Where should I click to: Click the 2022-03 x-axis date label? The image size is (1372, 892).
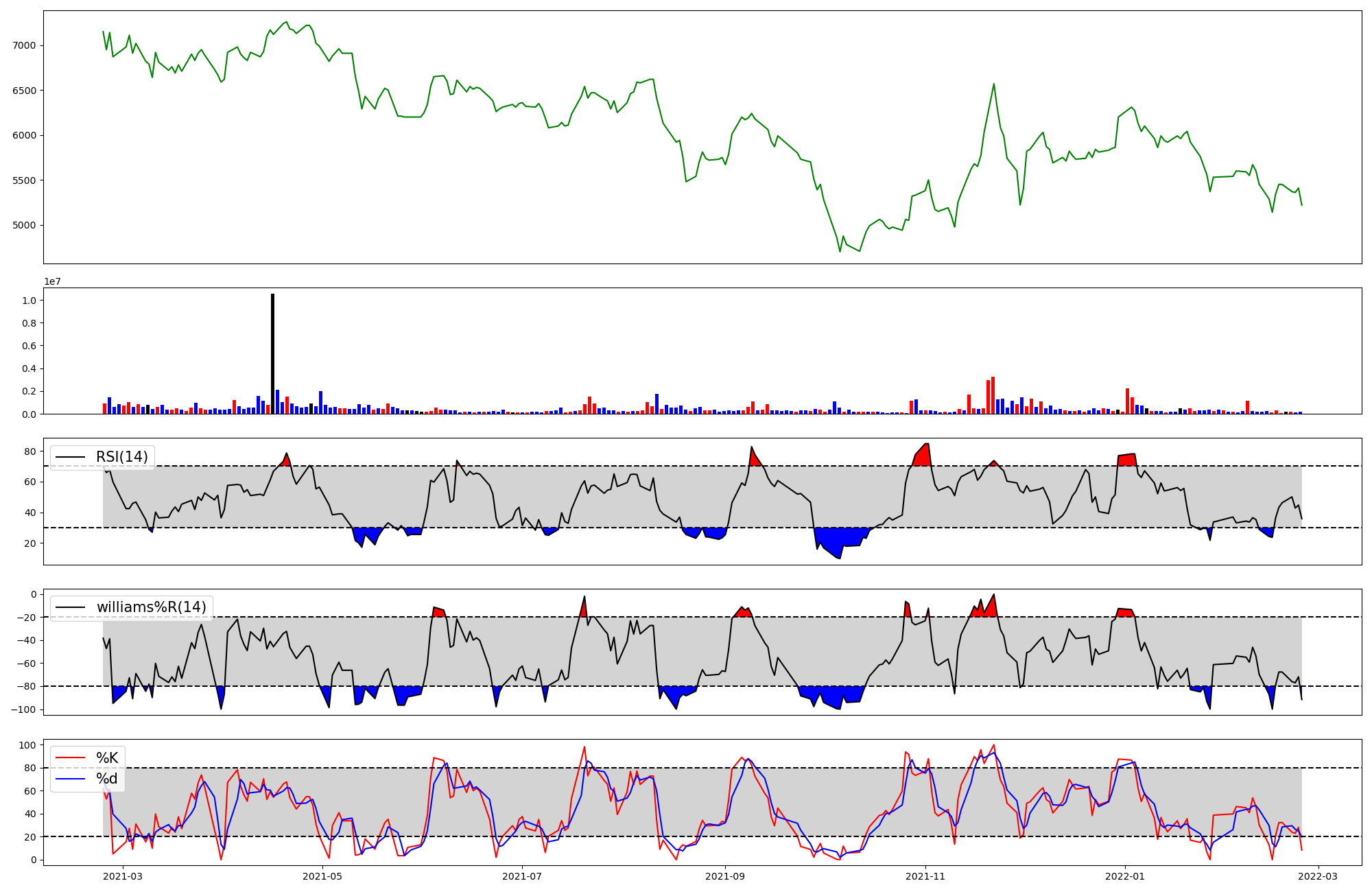1318,876
